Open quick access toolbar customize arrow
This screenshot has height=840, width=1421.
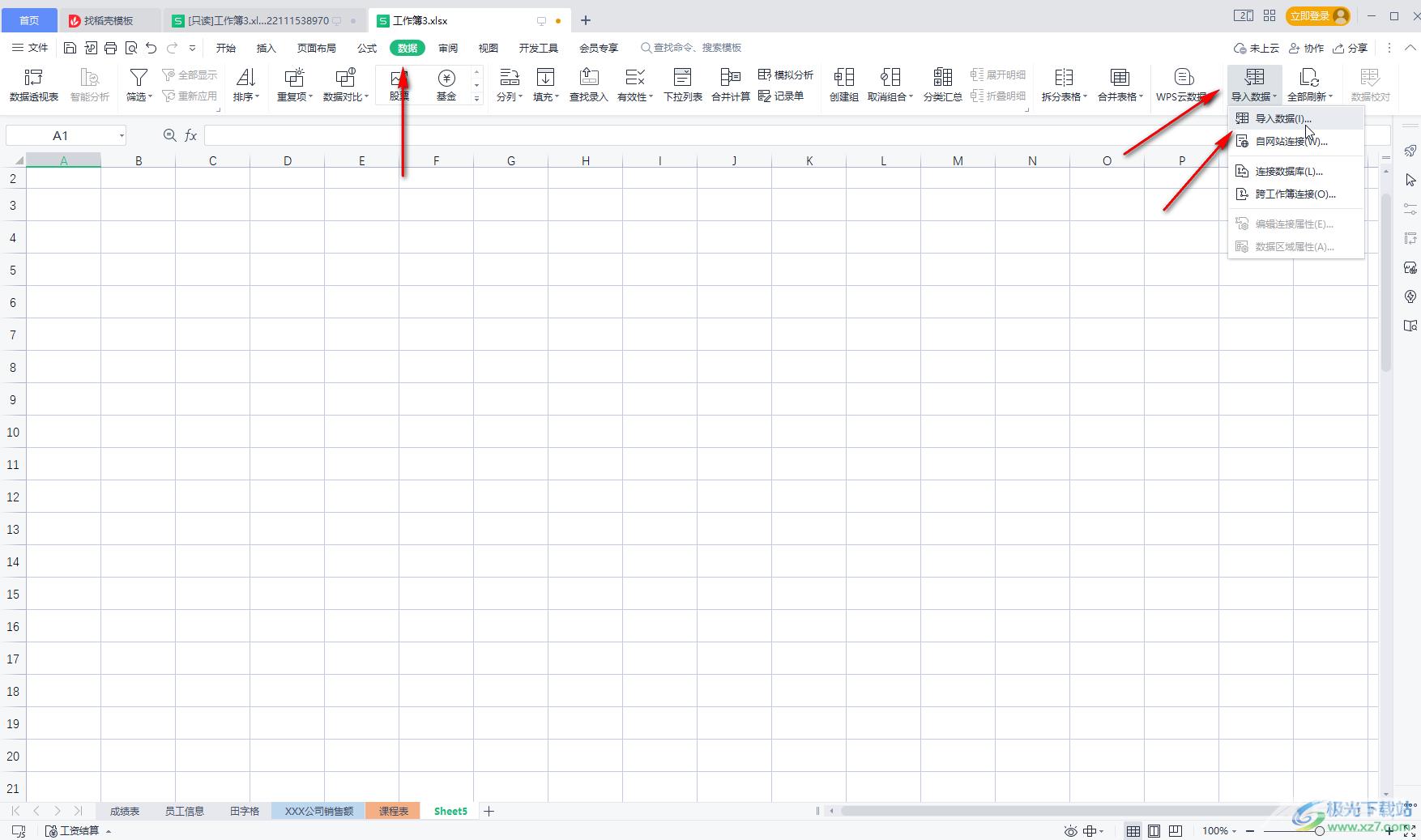(x=192, y=48)
